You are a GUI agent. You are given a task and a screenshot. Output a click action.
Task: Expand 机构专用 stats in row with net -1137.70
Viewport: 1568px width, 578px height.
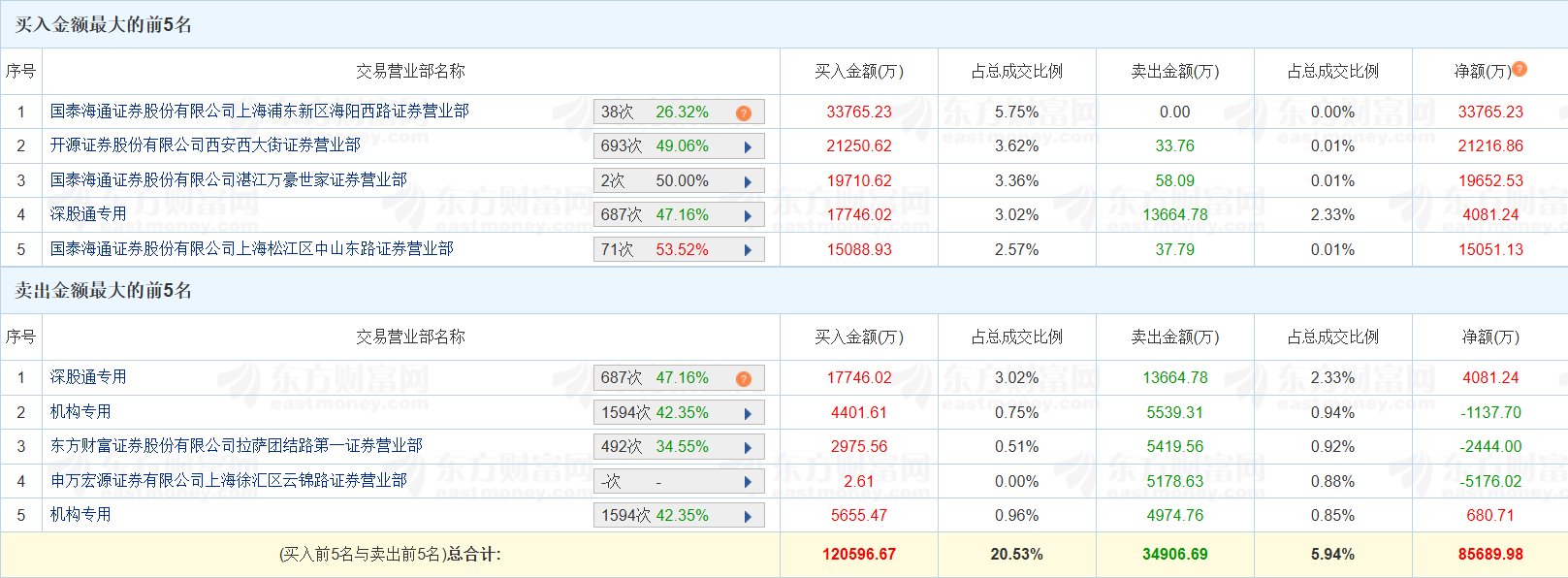pos(748,414)
